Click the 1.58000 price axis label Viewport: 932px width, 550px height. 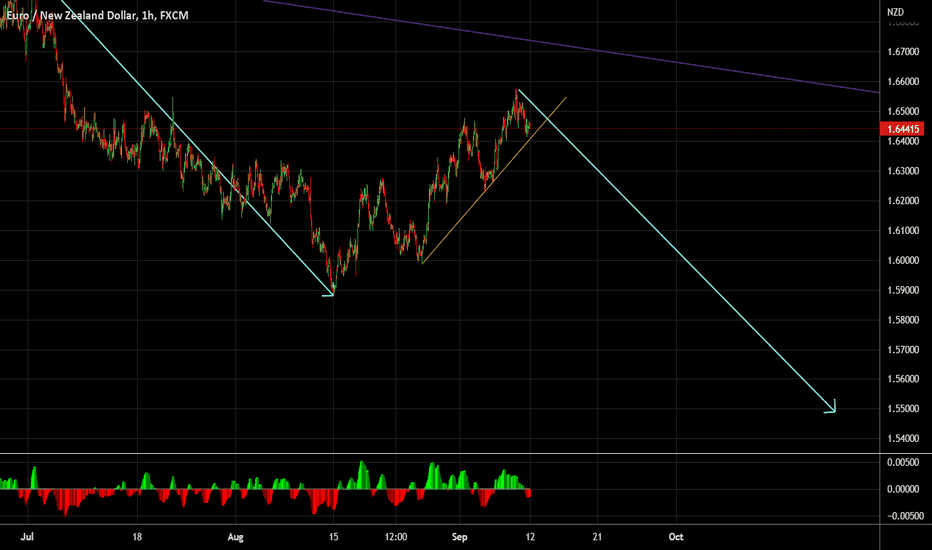click(903, 320)
